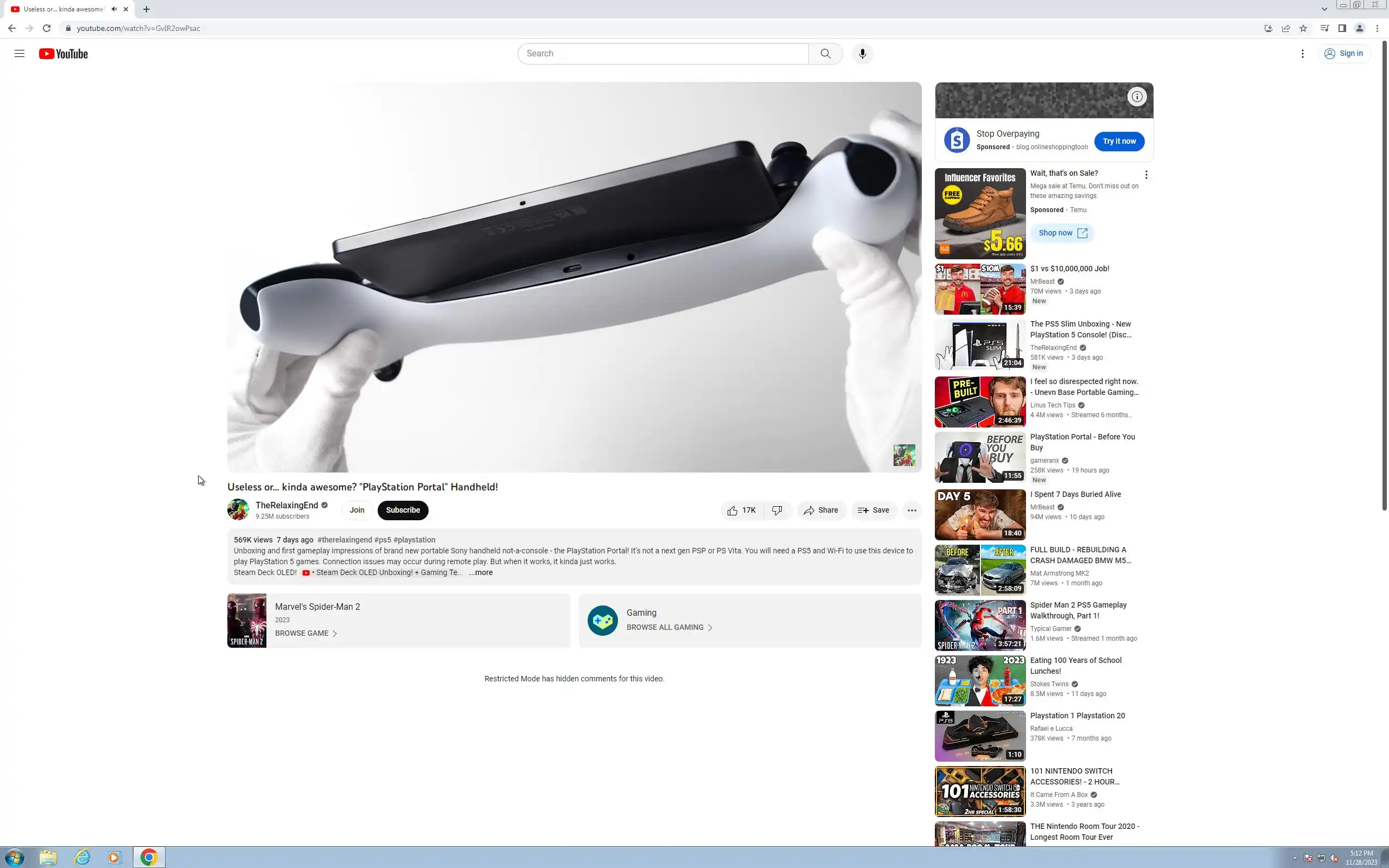Image resolution: width=1389 pixels, height=868 pixels.
Task: Expand description with ...more
Action: pyautogui.click(x=480, y=572)
